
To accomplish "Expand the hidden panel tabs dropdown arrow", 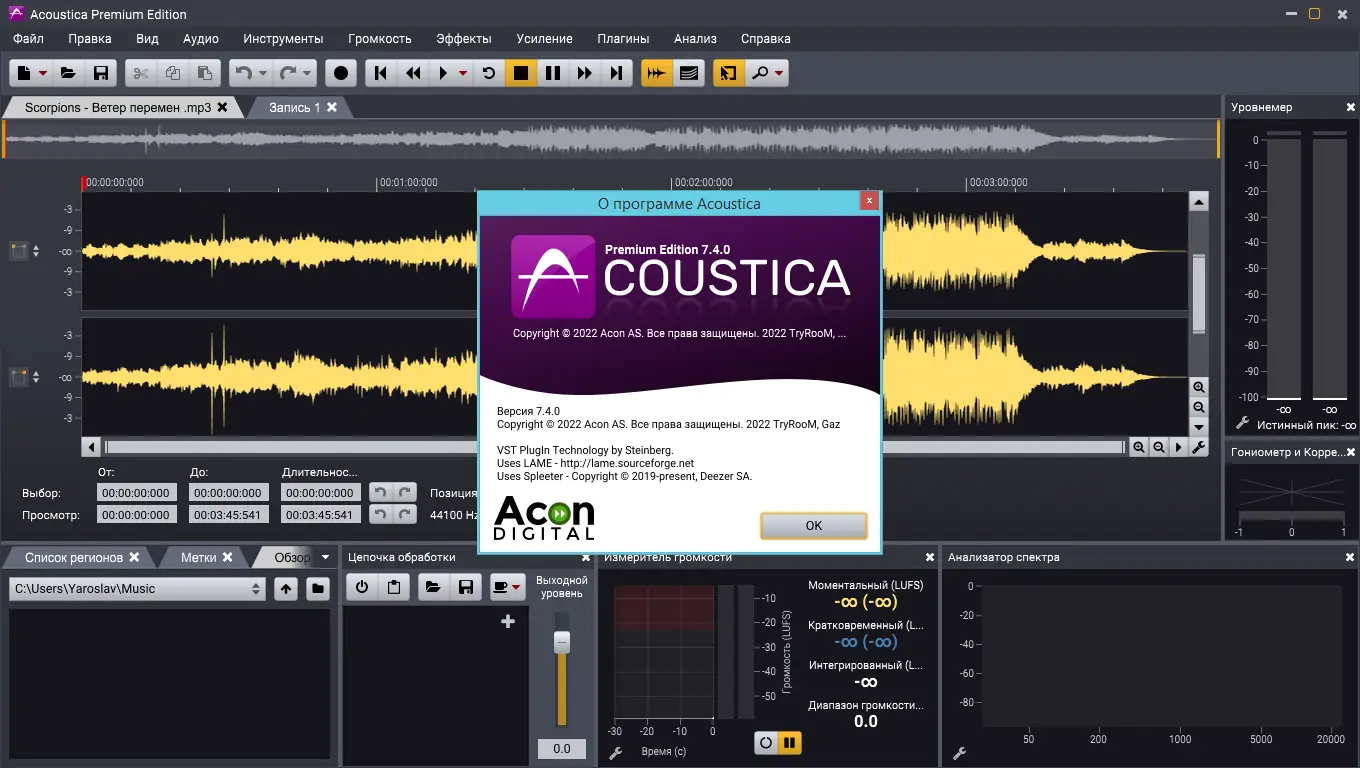I will click(x=325, y=557).
